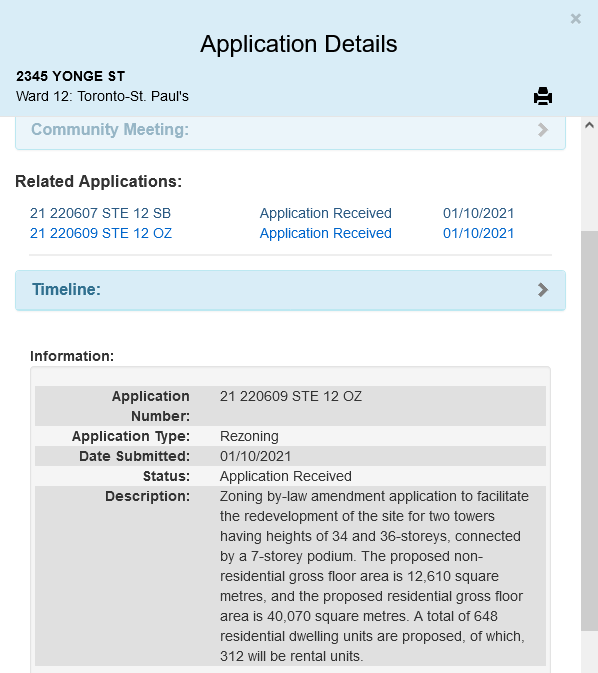The height and width of the screenshot is (673, 598).
Task: Click the scrollbar up arrow
Action: [589, 125]
